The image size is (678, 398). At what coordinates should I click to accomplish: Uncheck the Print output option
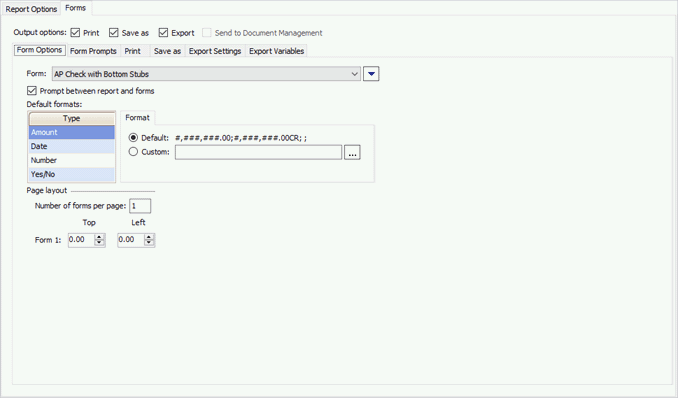tap(75, 33)
